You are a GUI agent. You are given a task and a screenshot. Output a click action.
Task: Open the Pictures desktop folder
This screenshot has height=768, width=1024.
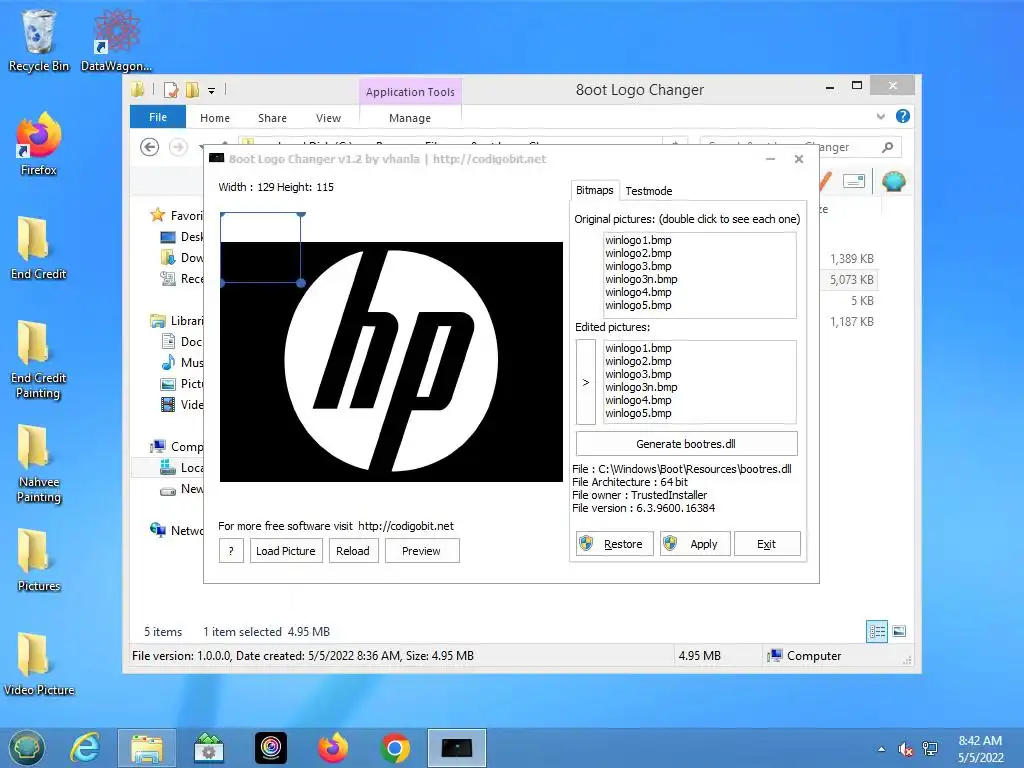(x=39, y=560)
